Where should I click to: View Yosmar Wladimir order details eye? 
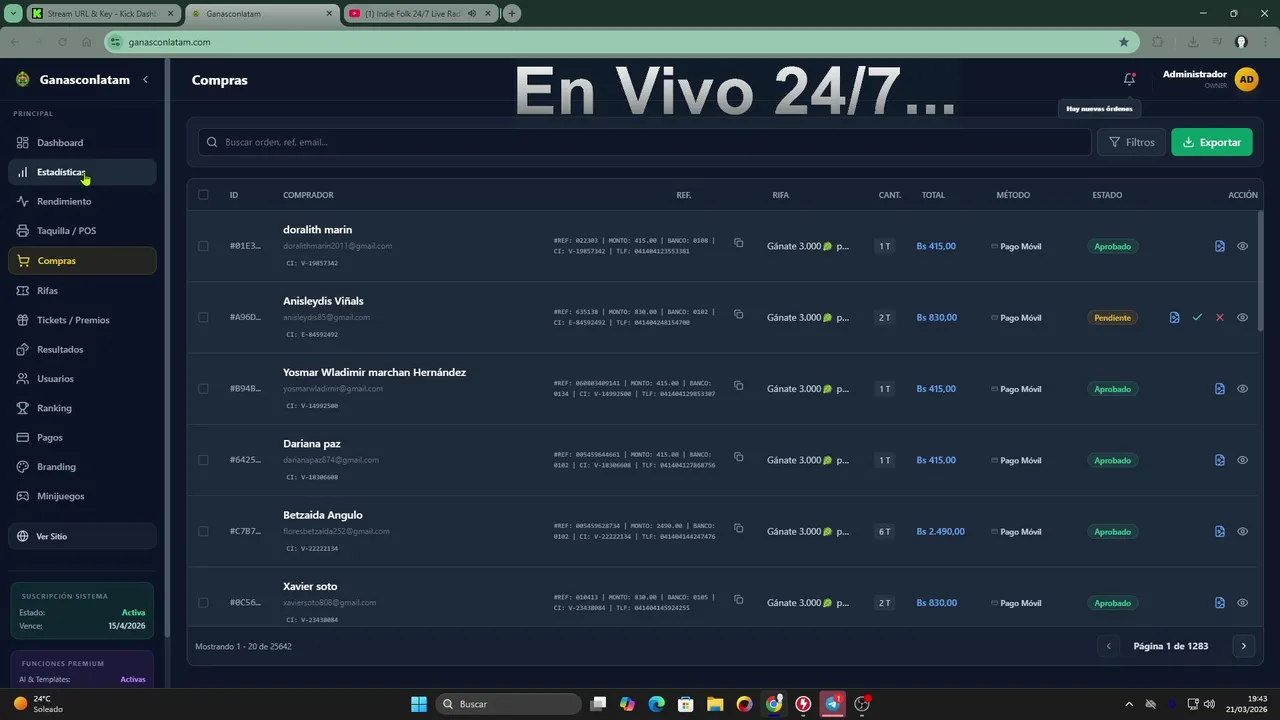click(1243, 389)
